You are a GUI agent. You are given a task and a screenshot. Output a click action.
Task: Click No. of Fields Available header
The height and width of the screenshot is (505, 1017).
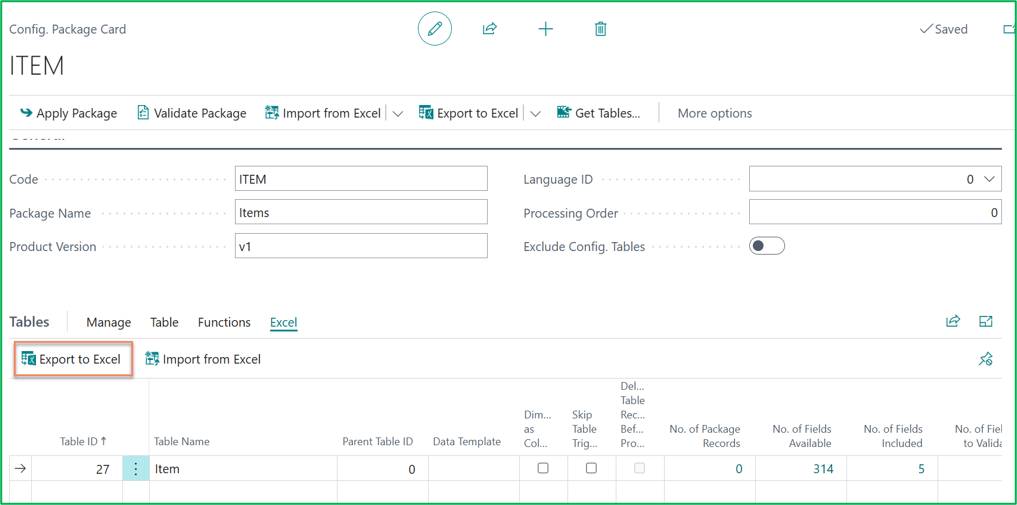tap(802, 436)
